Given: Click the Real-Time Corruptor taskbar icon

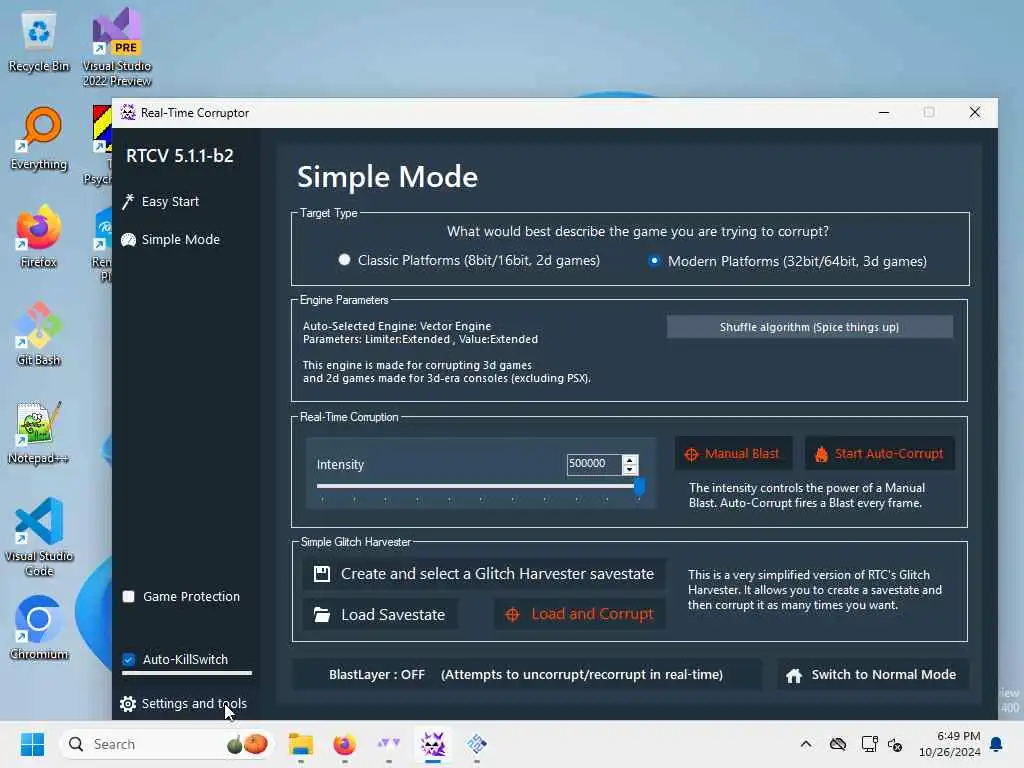Looking at the screenshot, I should coord(432,744).
